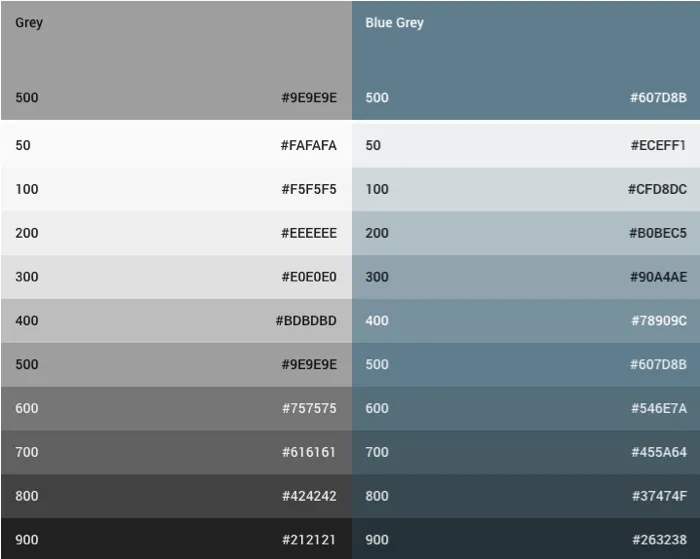Screen dimensions: 700x559
Task: Select the hex value #455A64
Action: click(659, 452)
